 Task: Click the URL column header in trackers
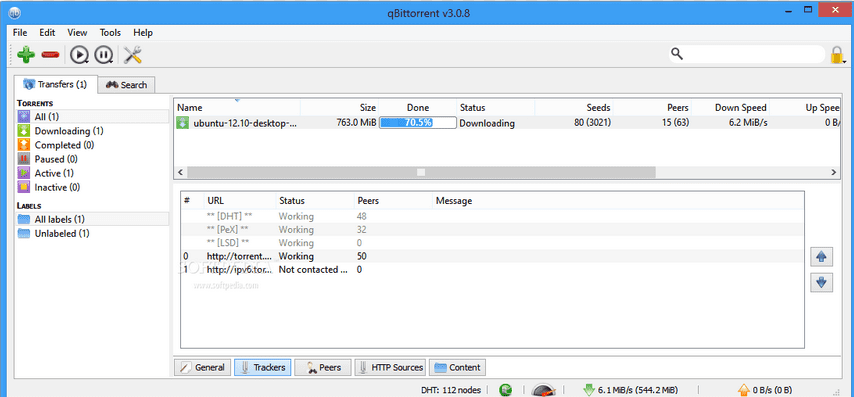tap(240, 201)
